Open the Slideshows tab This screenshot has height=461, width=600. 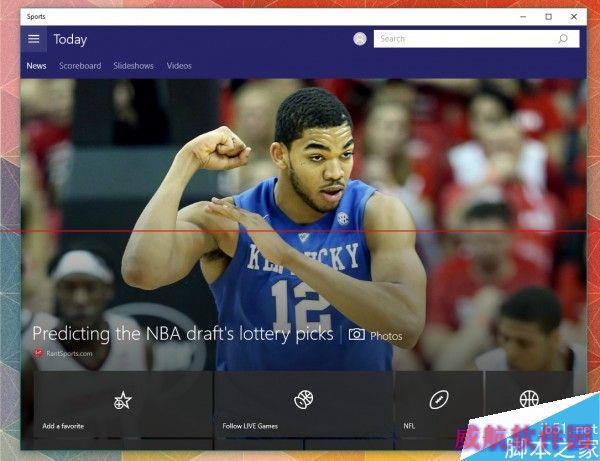tap(133, 66)
